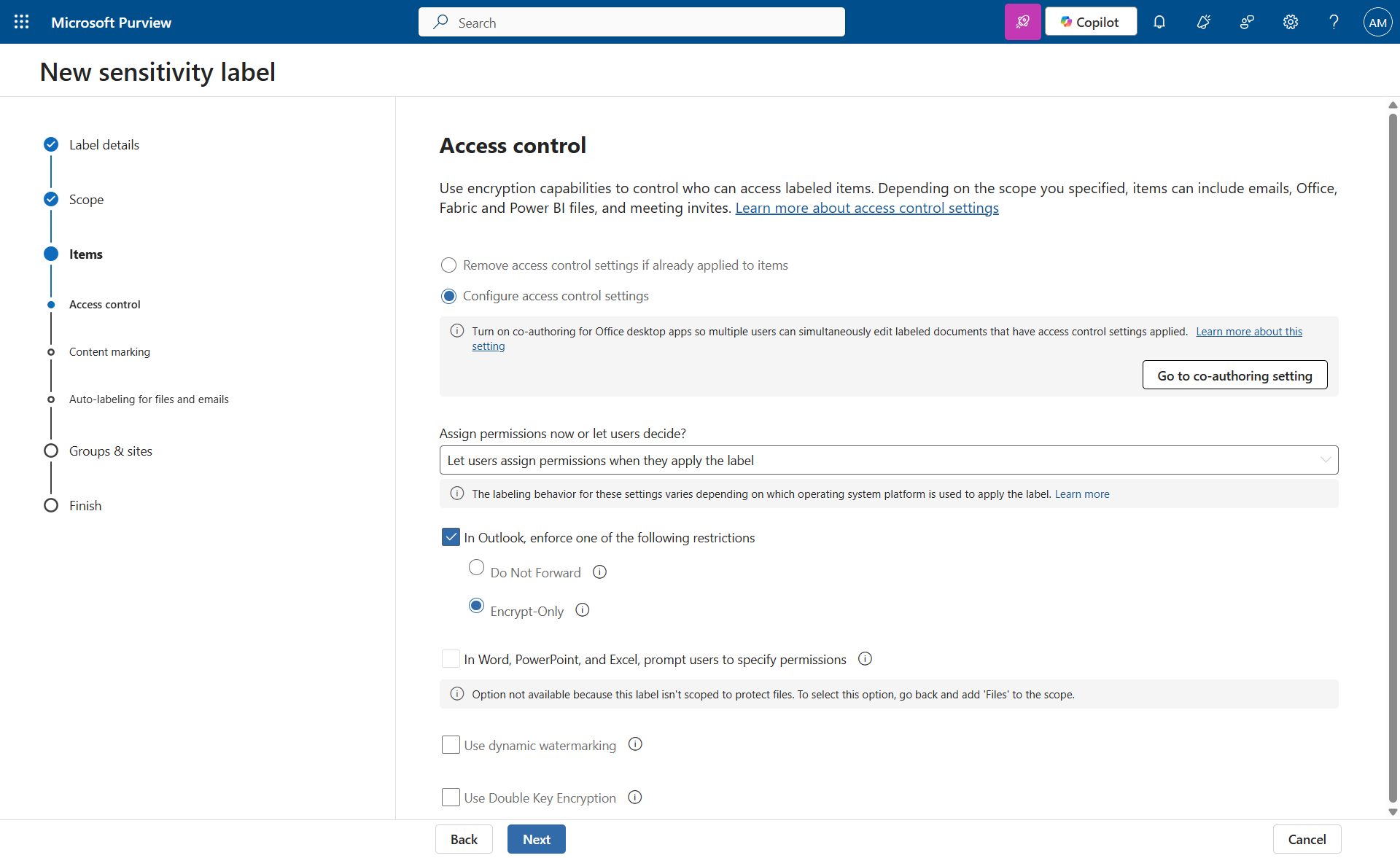Open the app launcher waffle icon

22,22
